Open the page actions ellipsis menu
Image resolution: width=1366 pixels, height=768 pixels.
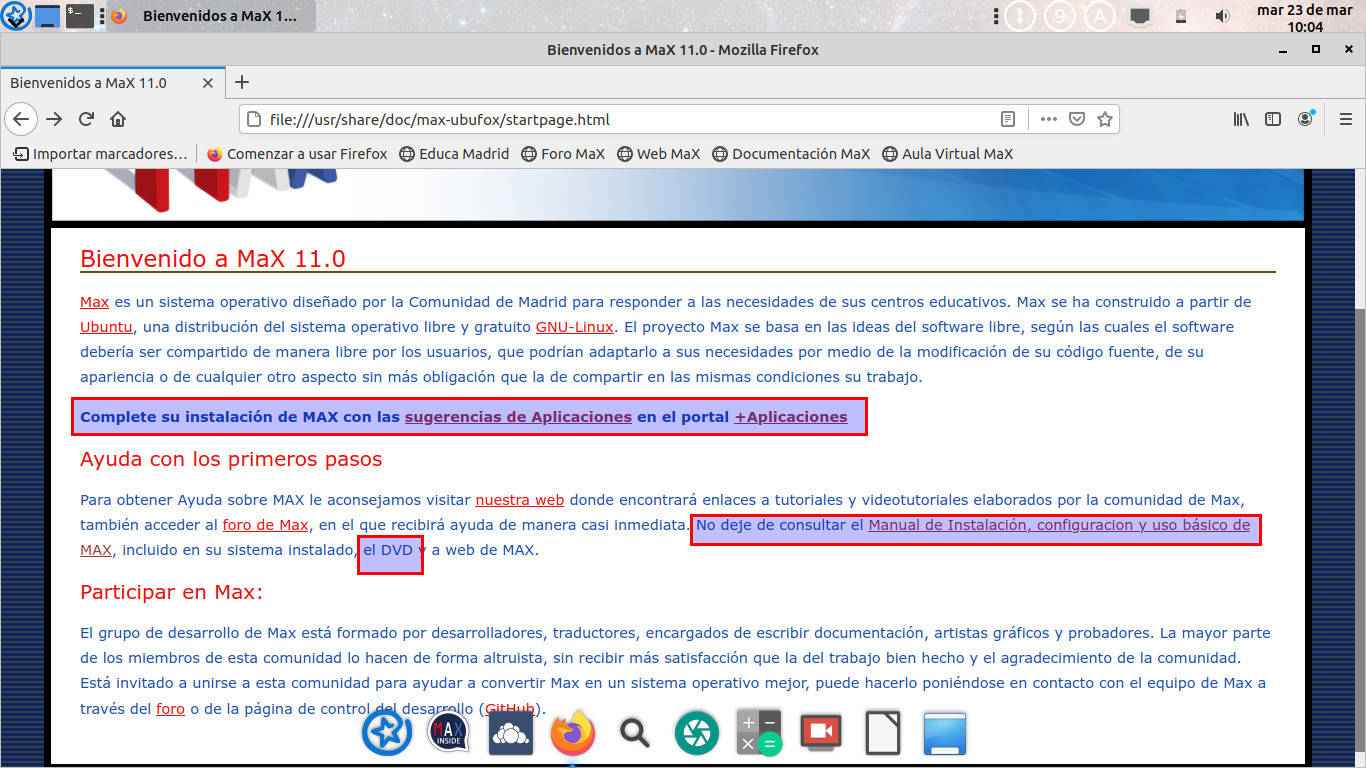coord(1048,119)
